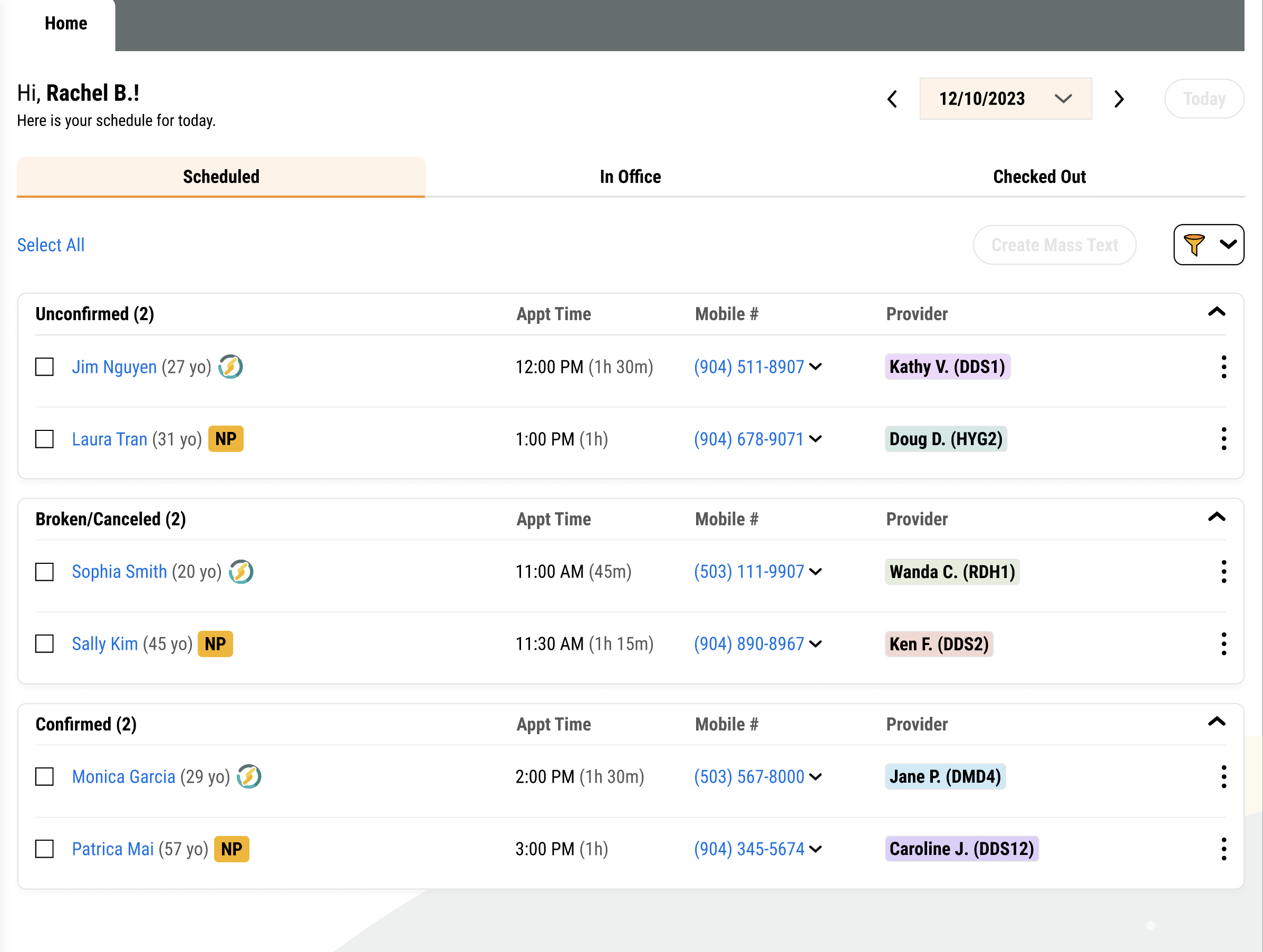Image resolution: width=1263 pixels, height=952 pixels.
Task: Open Sophia Smith's three-dot menu
Action: 1223,572
